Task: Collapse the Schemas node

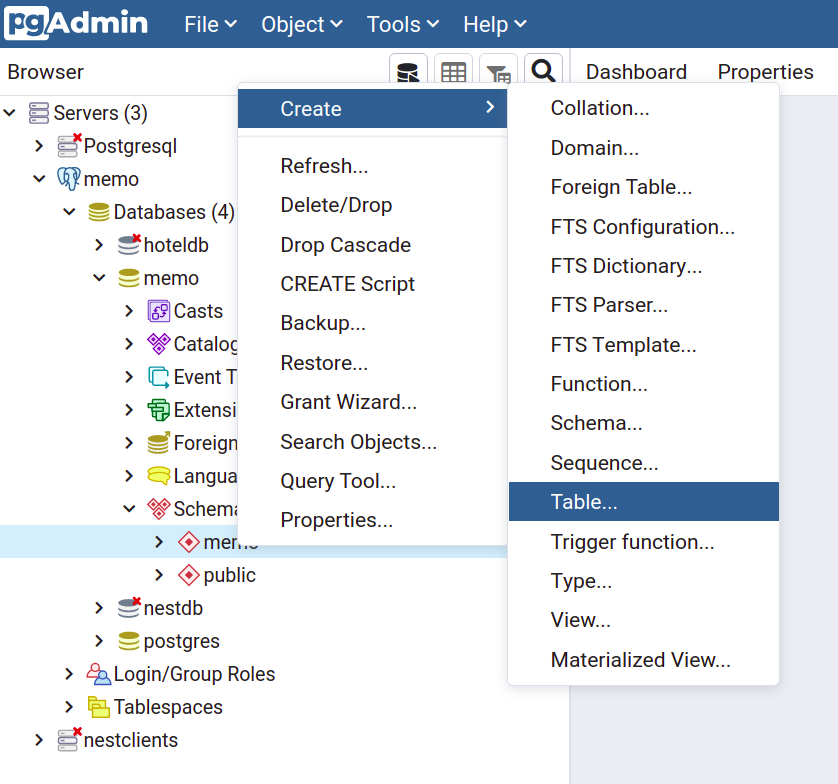Action: (129, 508)
